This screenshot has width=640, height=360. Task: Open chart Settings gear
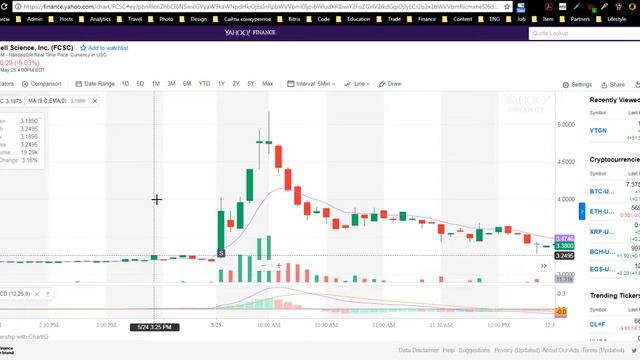tap(566, 85)
